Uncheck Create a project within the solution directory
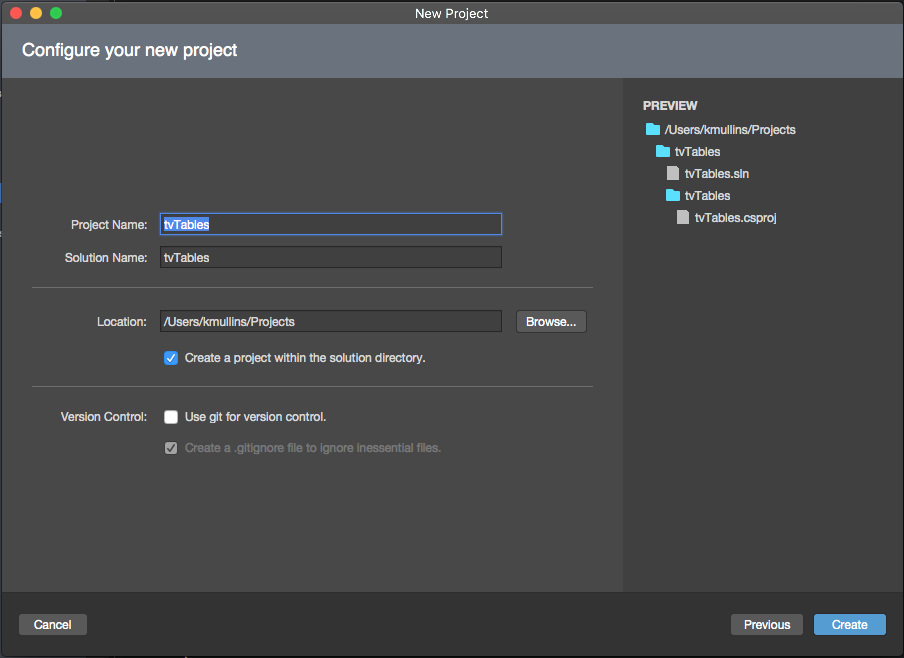This screenshot has height=658, width=904. (x=171, y=358)
